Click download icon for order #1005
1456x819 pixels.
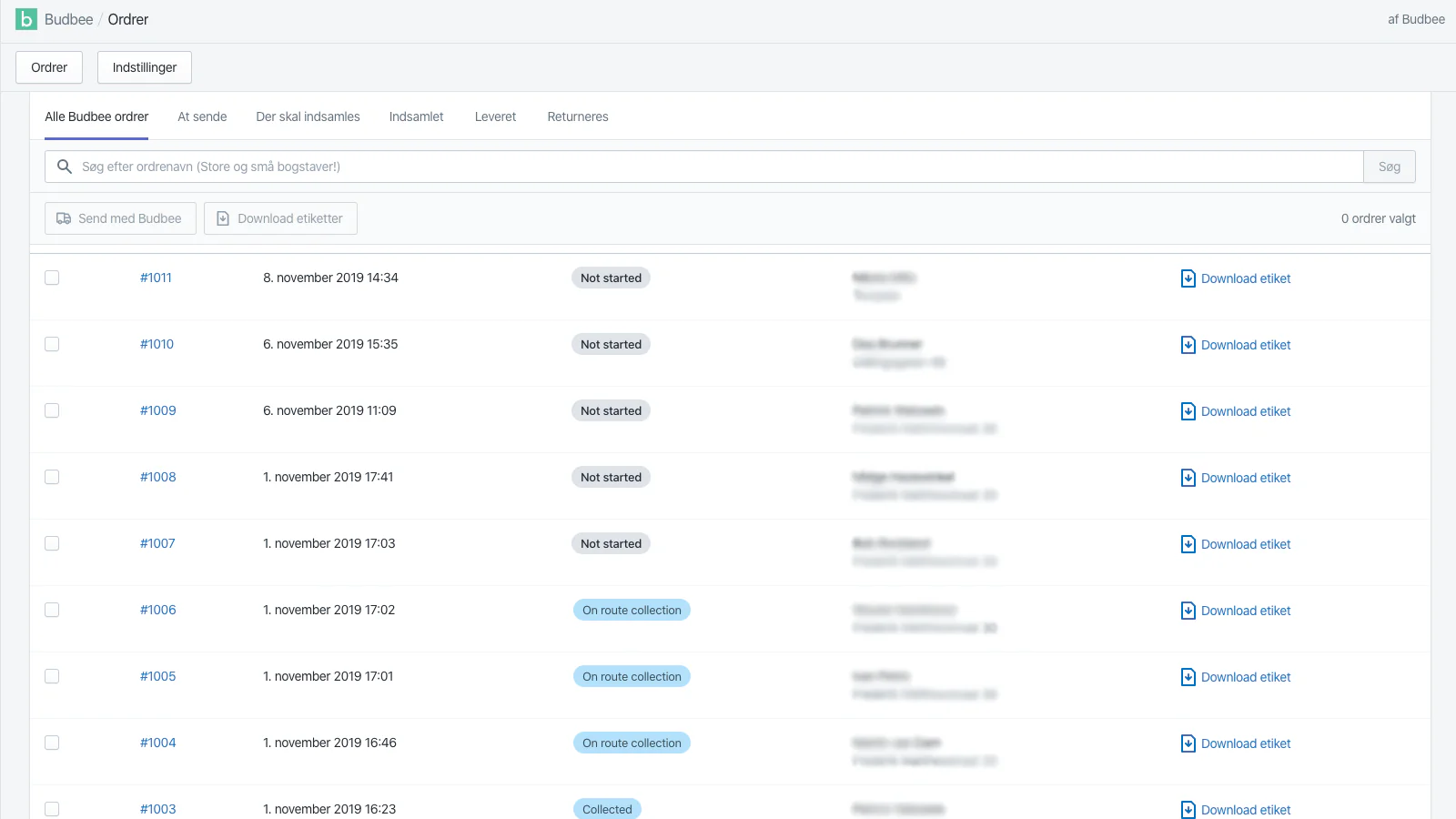point(1188,677)
